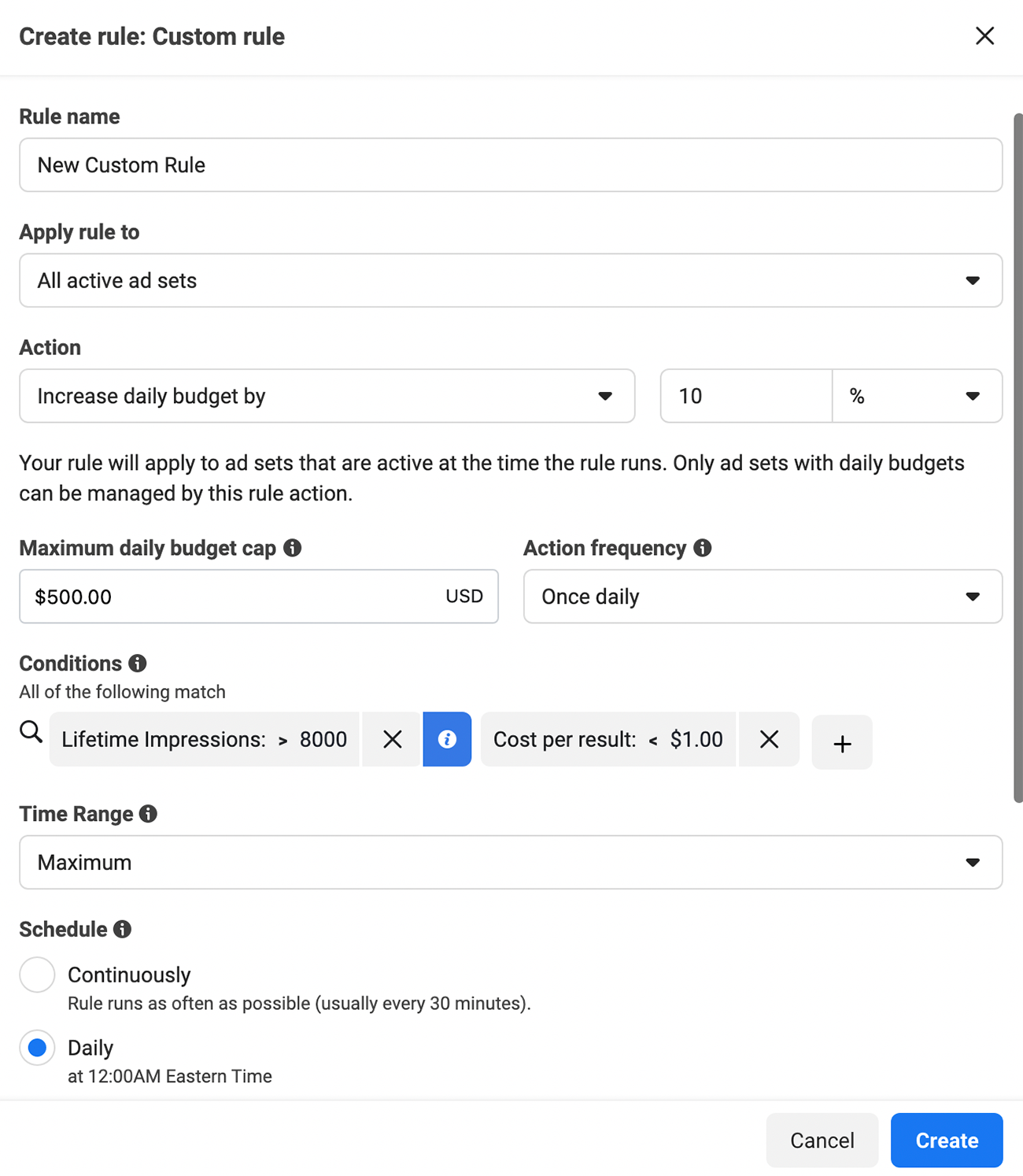Select the Daily schedule radio button
1023x1176 pixels.
(x=37, y=1048)
